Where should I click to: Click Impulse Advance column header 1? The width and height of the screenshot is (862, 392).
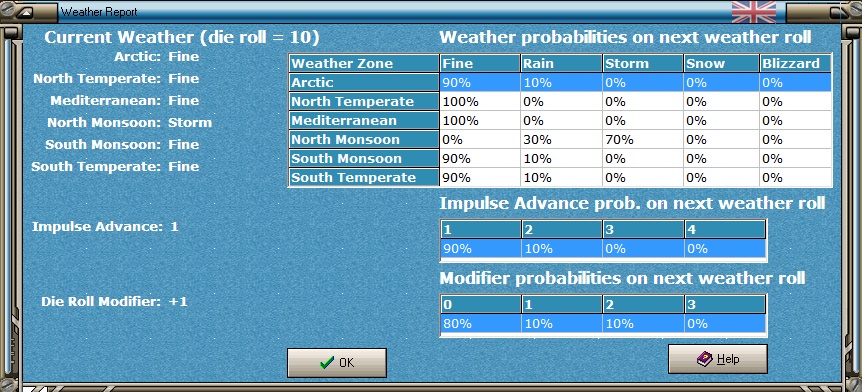click(480, 229)
